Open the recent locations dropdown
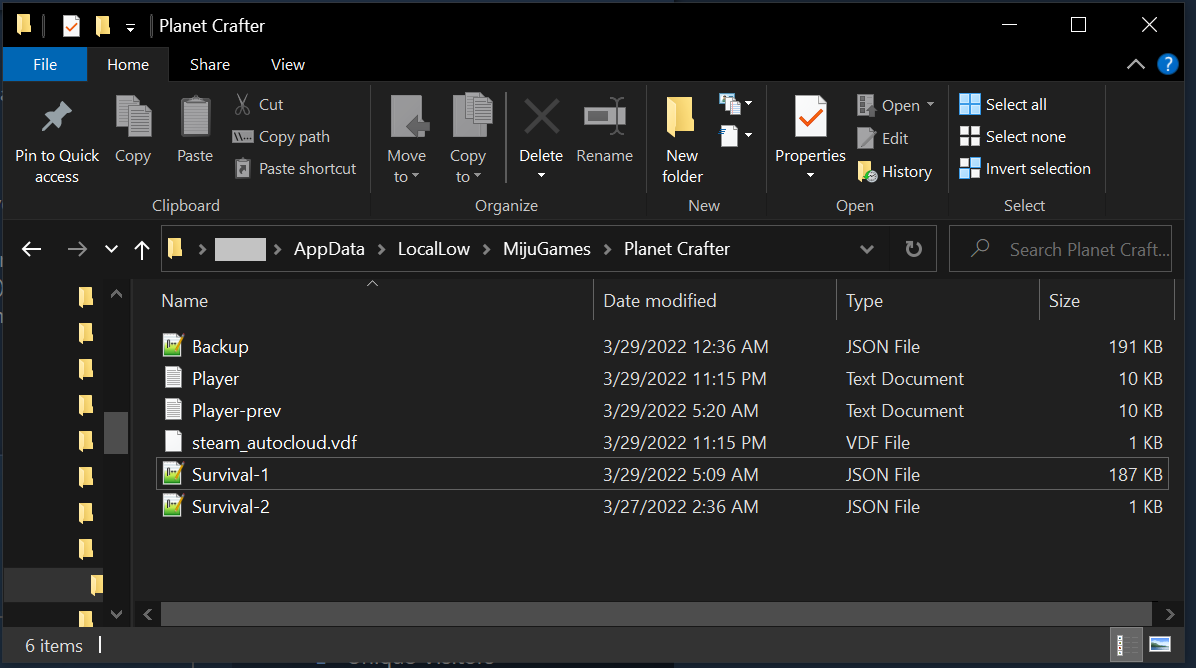This screenshot has width=1196, height=668. pyautogui.click(x=111, y=249)
